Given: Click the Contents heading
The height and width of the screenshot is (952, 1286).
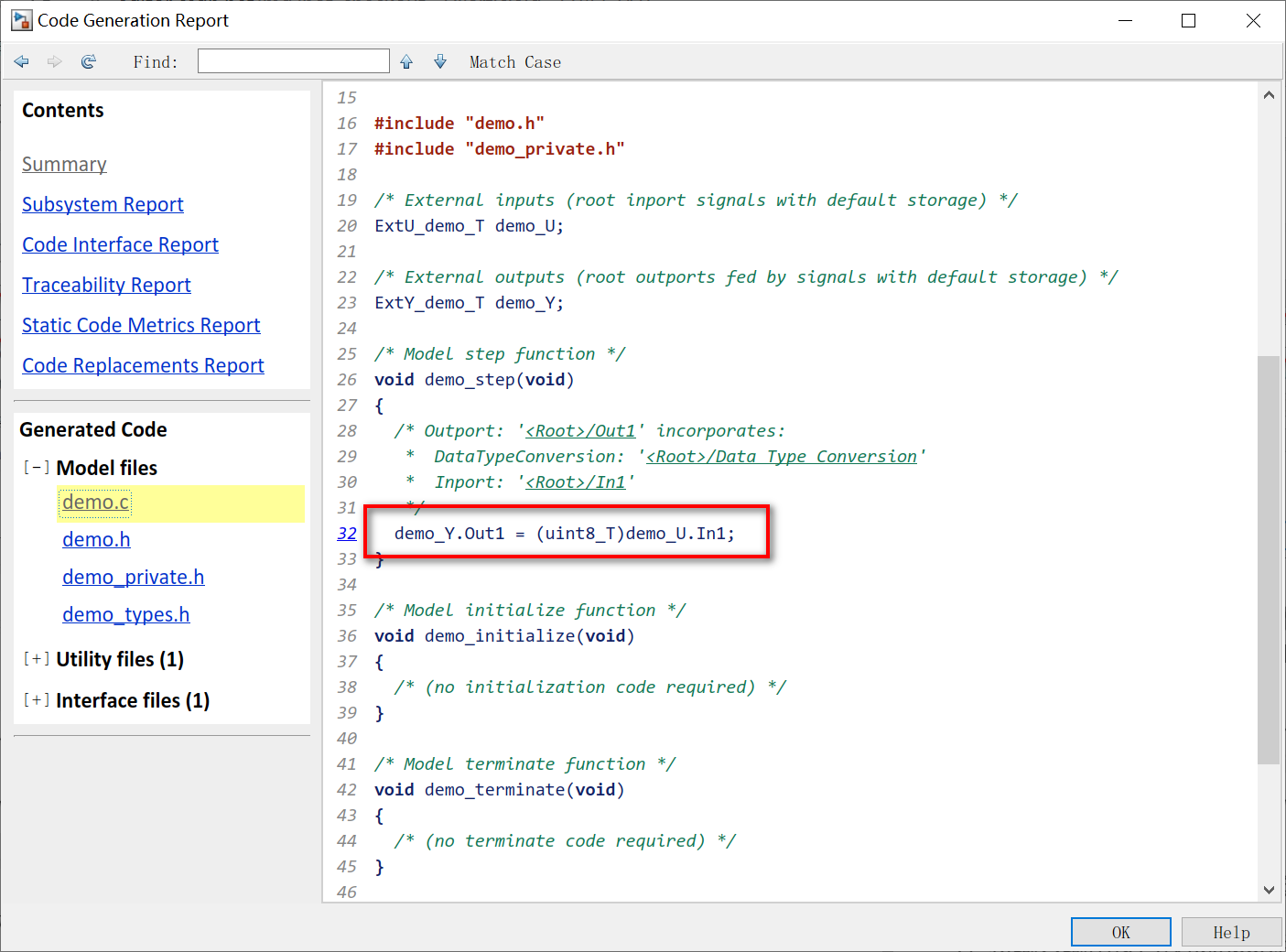Looking at the screenshot, I should pos(63,111).
